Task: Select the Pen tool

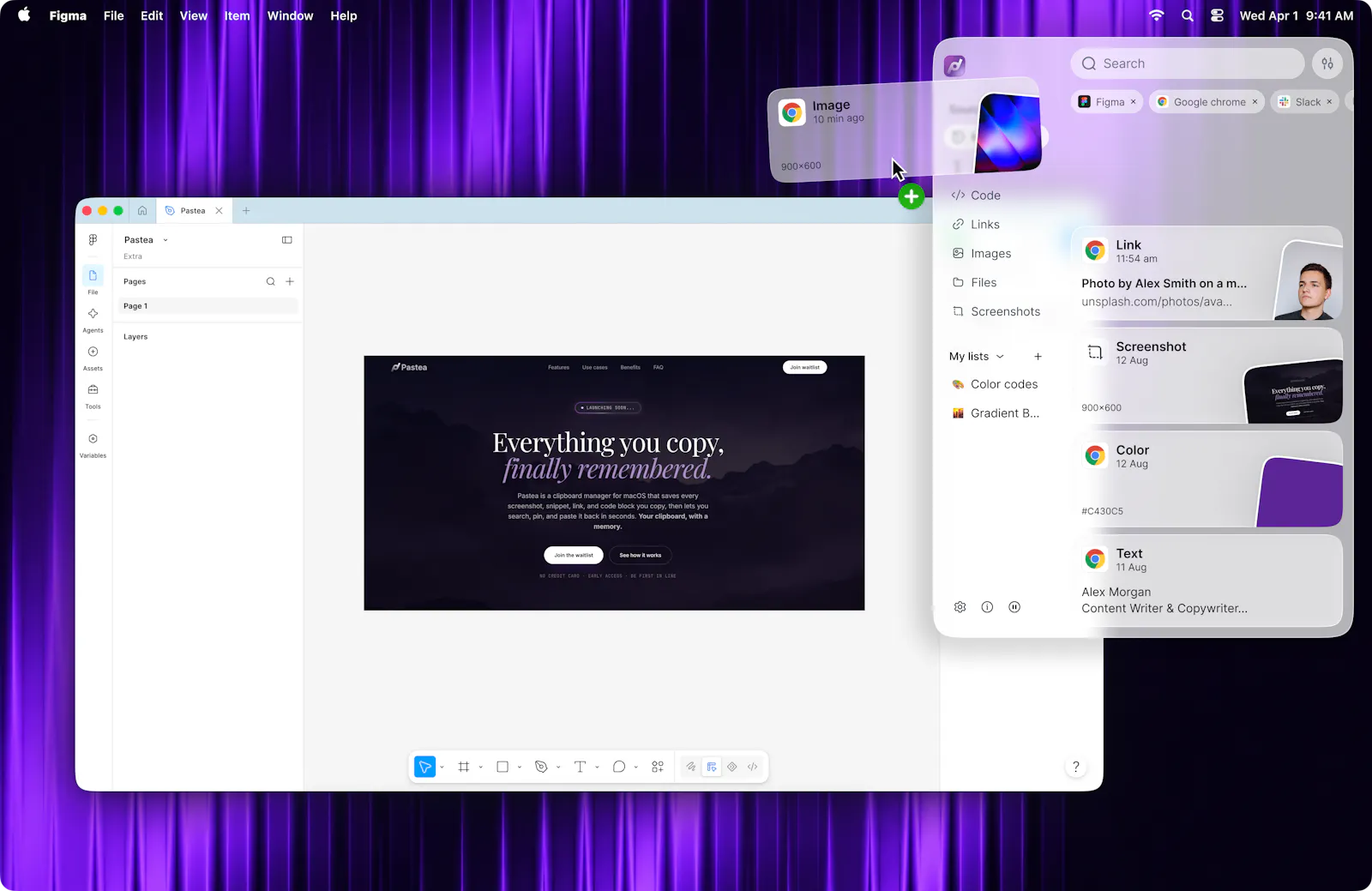Action: tap(541, 767)
